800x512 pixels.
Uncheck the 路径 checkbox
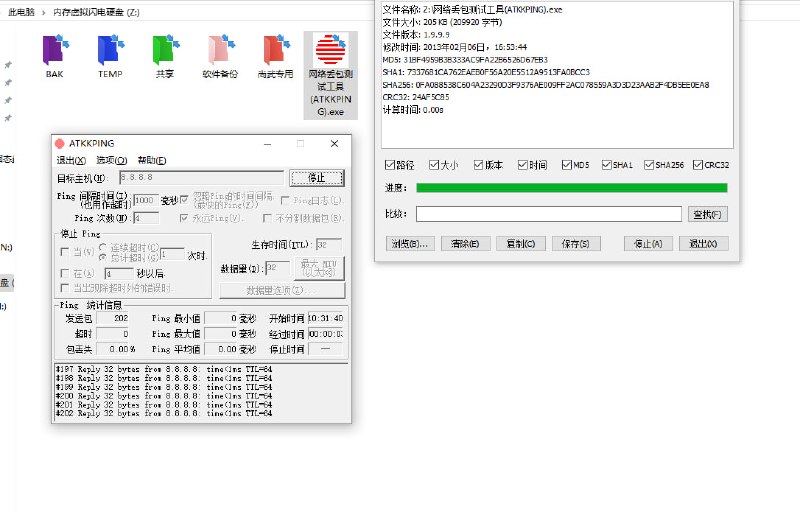pyautogui.click(x=391, y=165)
